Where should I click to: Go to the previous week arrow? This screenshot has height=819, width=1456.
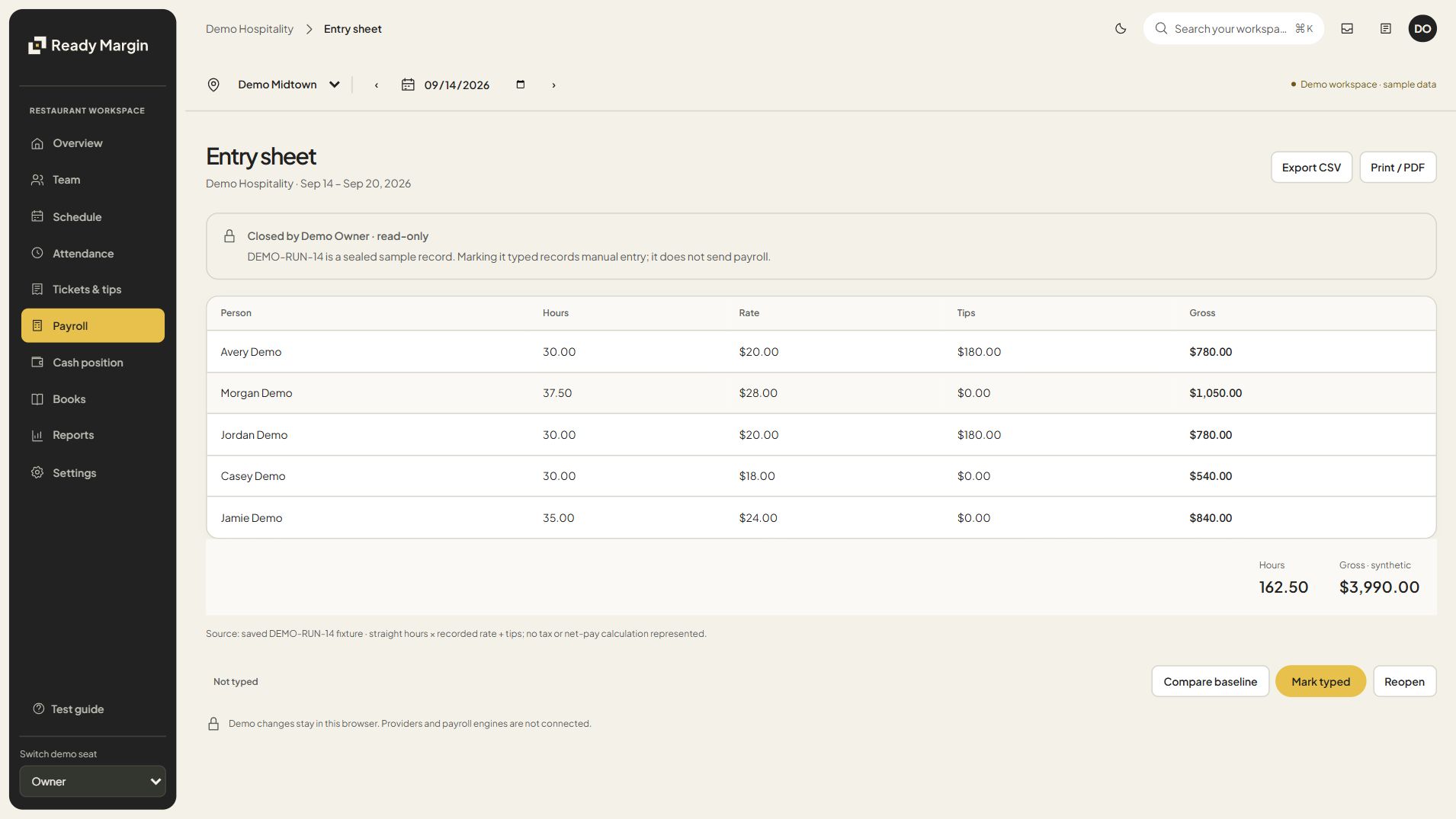(x=377, y=85)
